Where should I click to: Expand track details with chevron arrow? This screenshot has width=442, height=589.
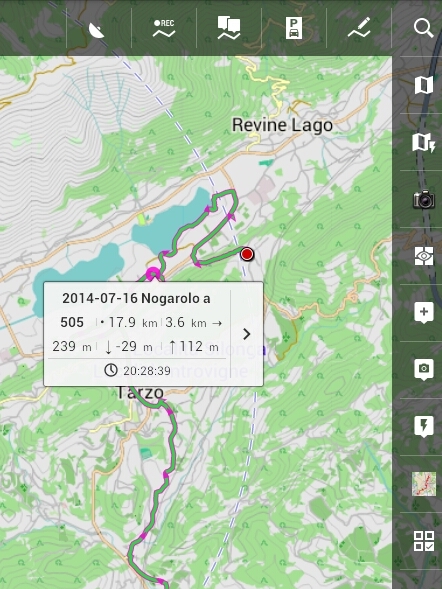click(246, 334)
